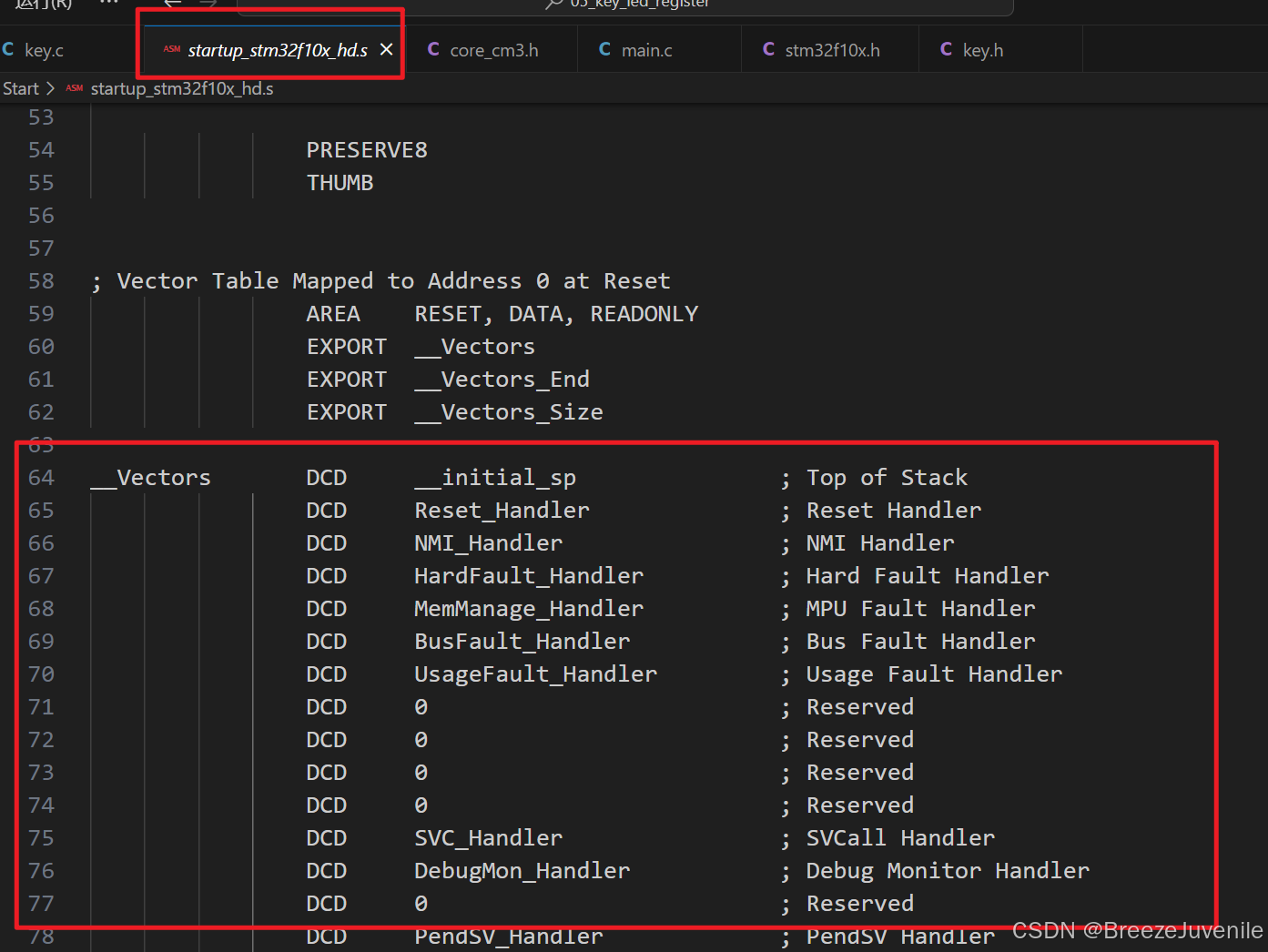This screenshot has height=952, width=1268.
Task: Close the startup_stm32f10x_hd.s tab
Action: (387, 49)
